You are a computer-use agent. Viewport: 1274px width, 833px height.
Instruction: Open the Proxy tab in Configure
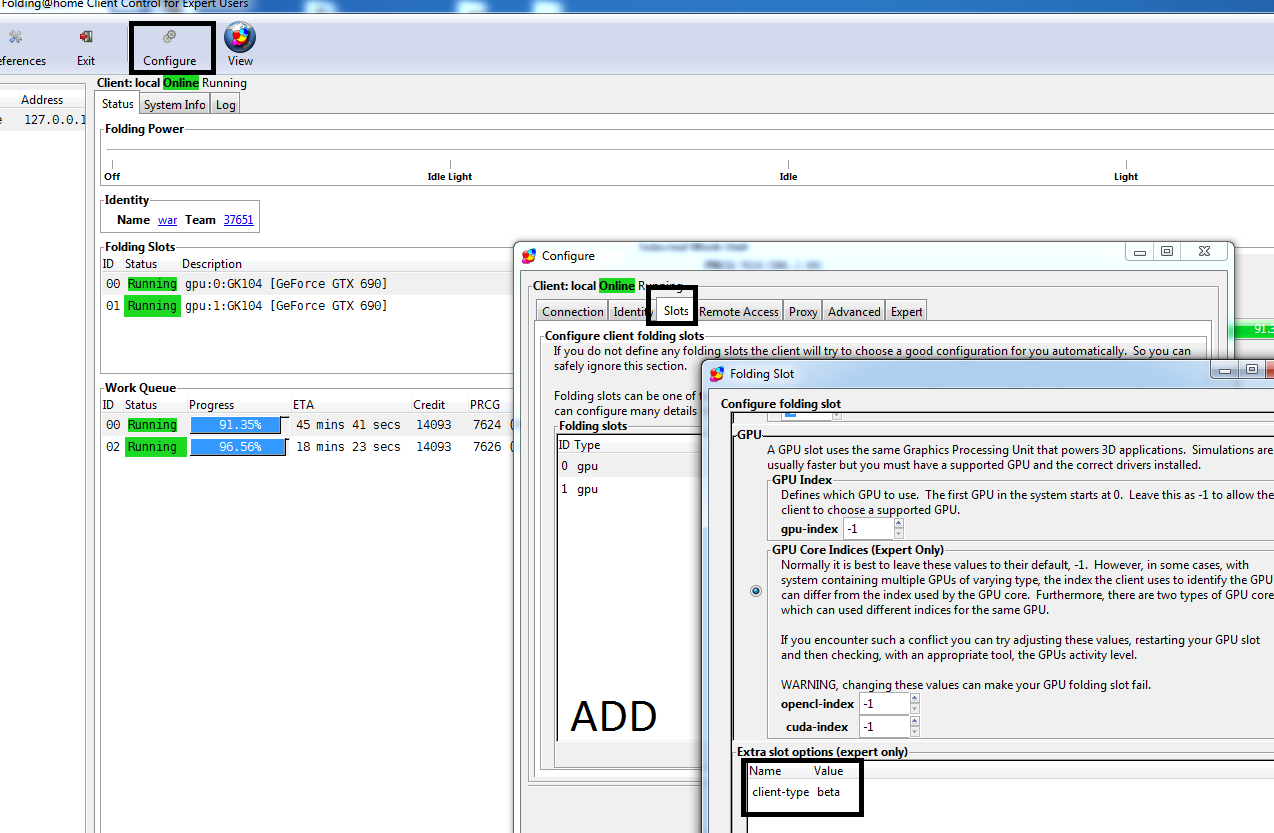[803, 312]
